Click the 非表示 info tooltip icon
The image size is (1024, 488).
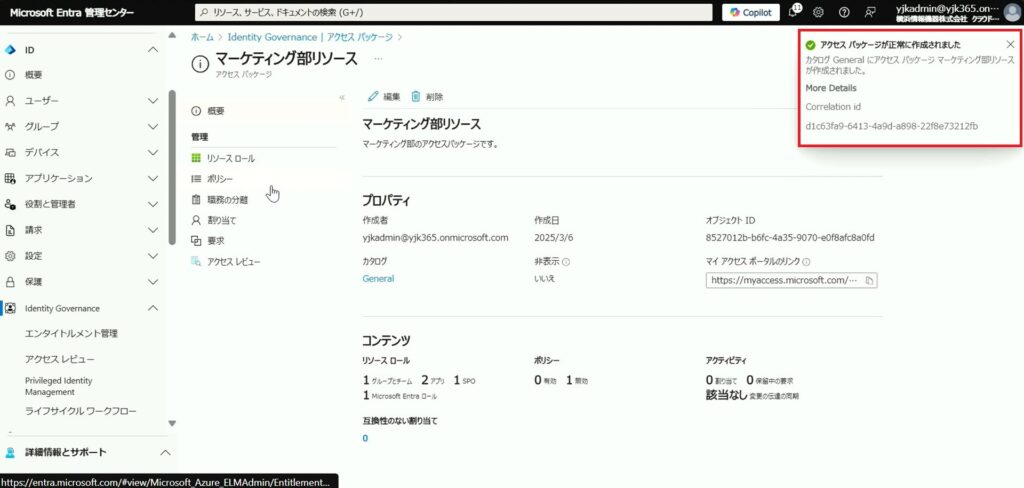566,262
